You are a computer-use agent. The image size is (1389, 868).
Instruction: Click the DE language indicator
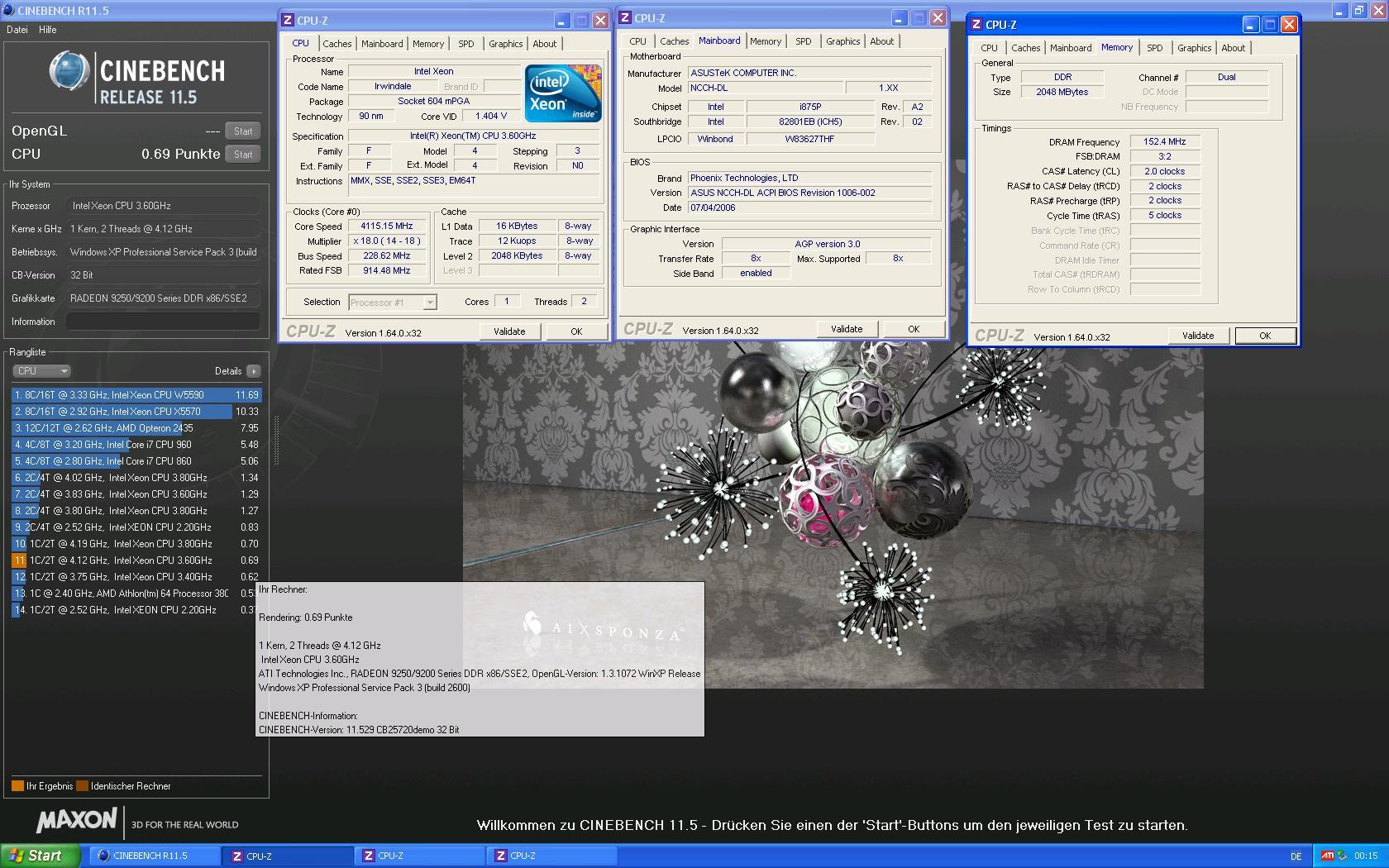click(x=1296, y=856)
